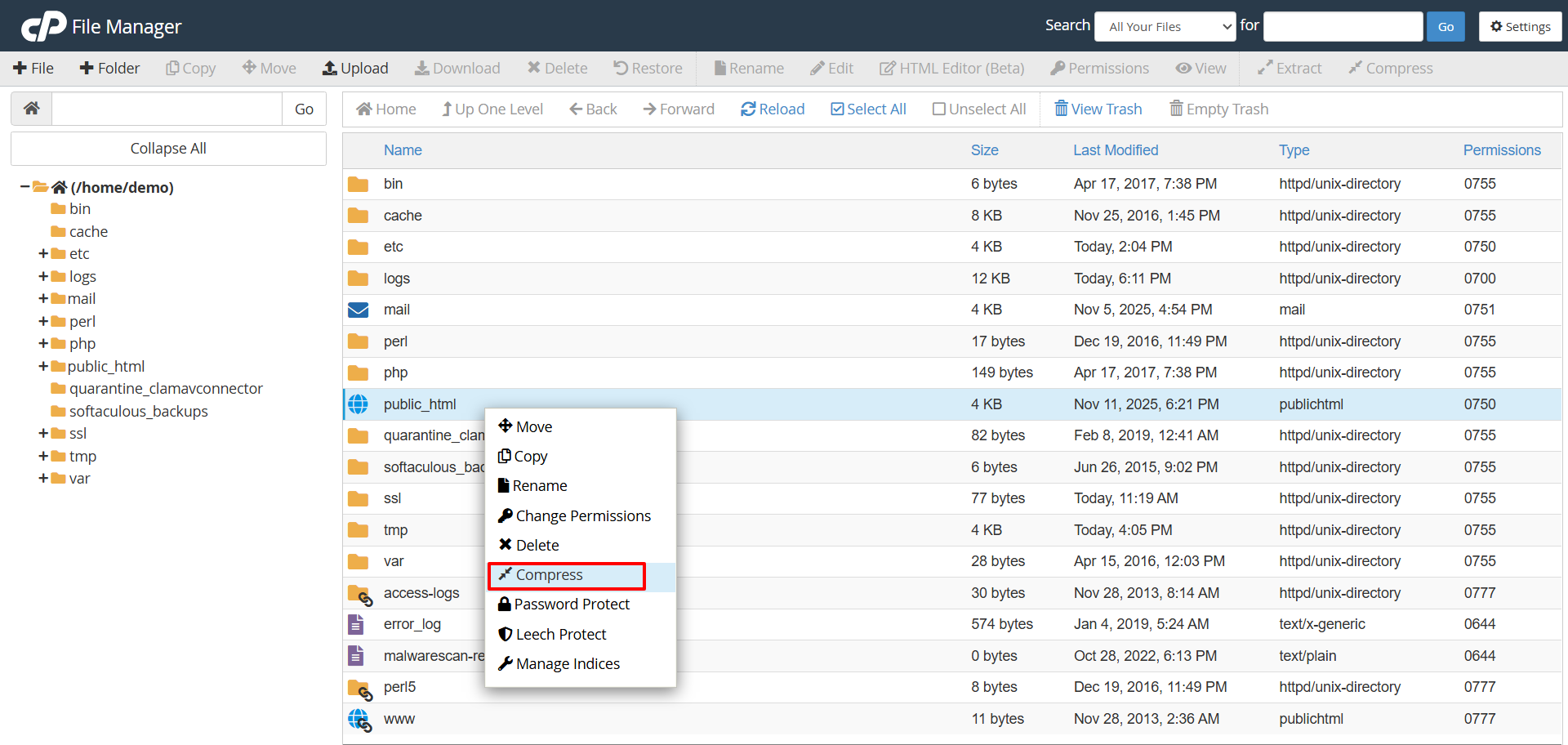Click the Reload icon in navigation bar

772,109
